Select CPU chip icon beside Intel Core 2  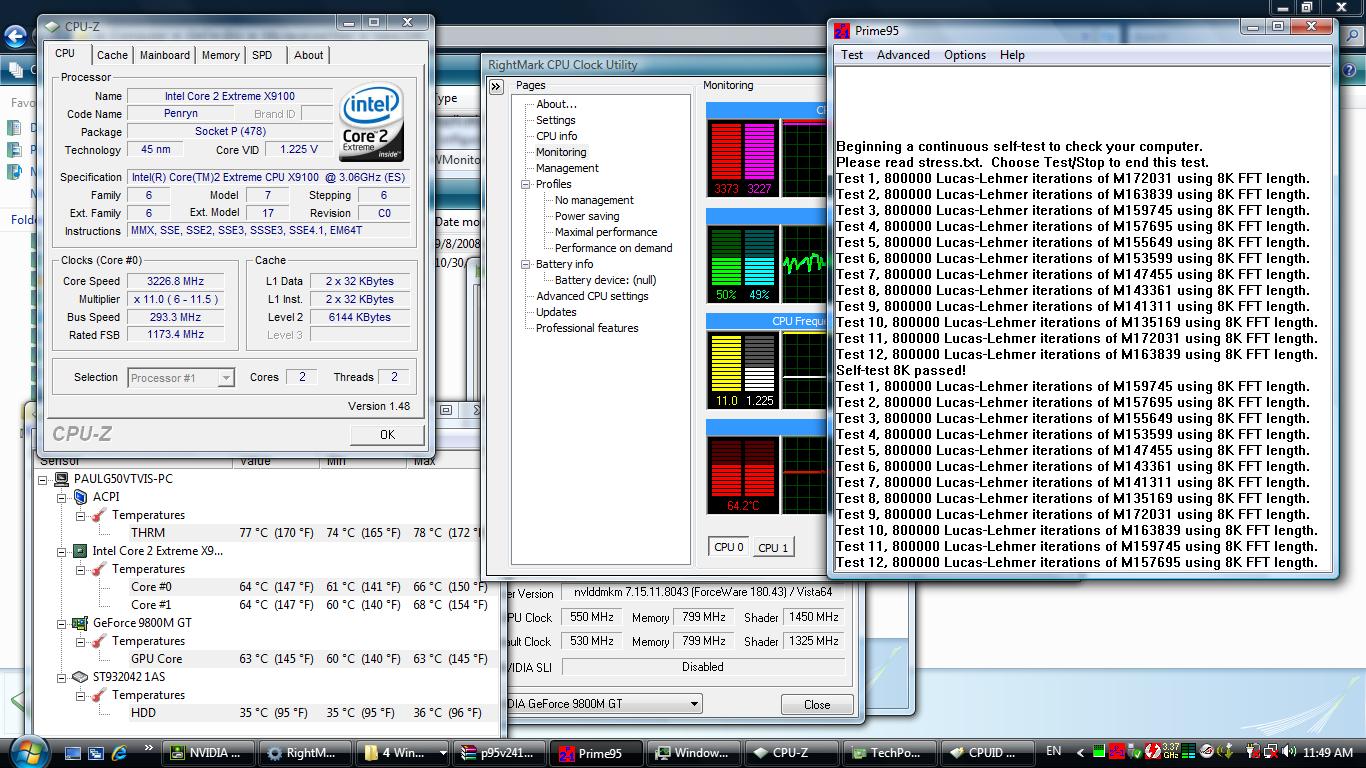[80, 551]
